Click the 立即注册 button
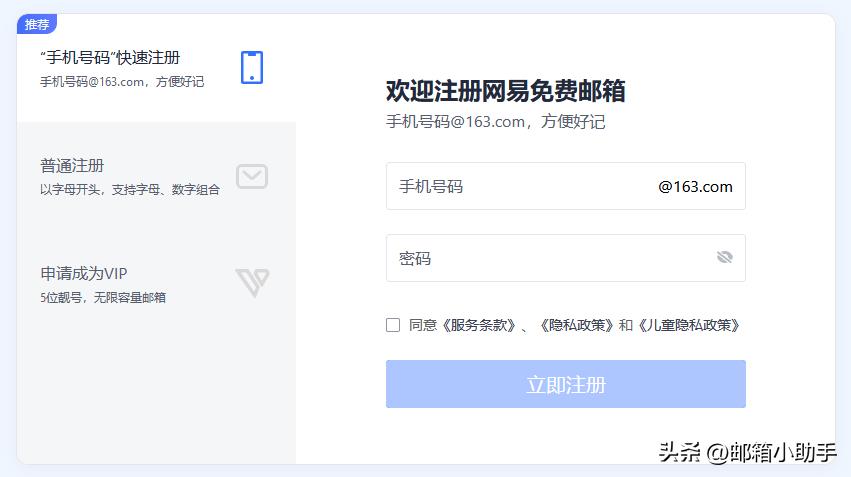 click(x=566, y=384)
